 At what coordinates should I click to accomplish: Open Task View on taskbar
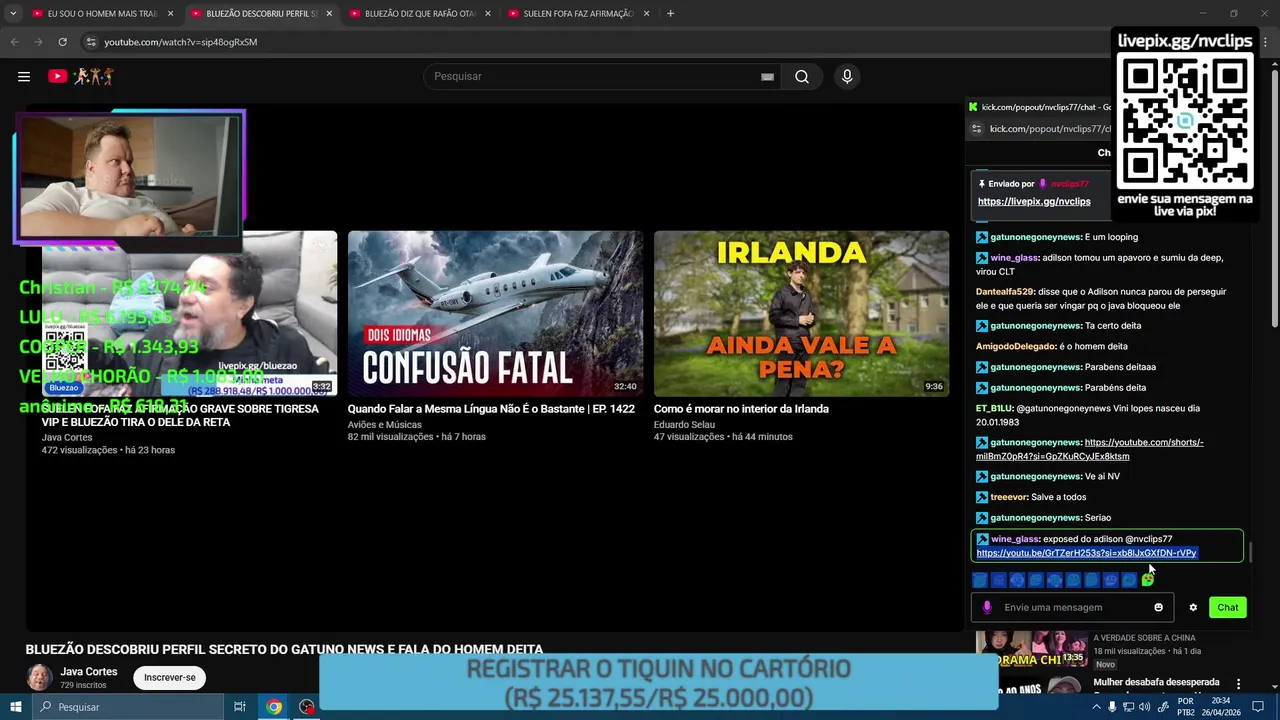pos(240,707)
